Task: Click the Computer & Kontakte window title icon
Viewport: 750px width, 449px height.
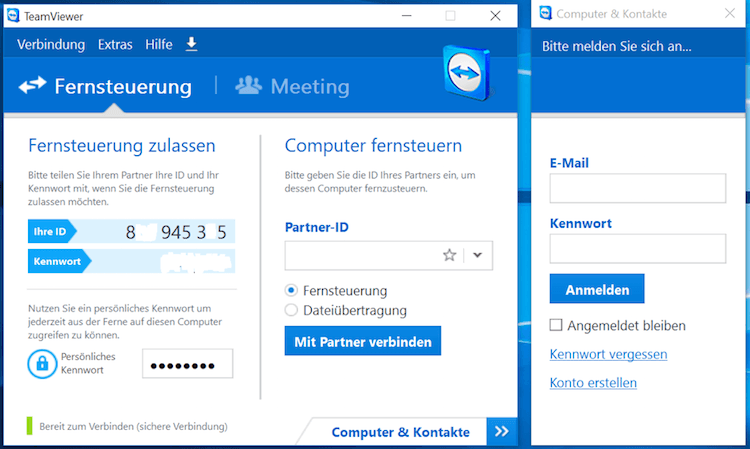Action: coord(545,13)
